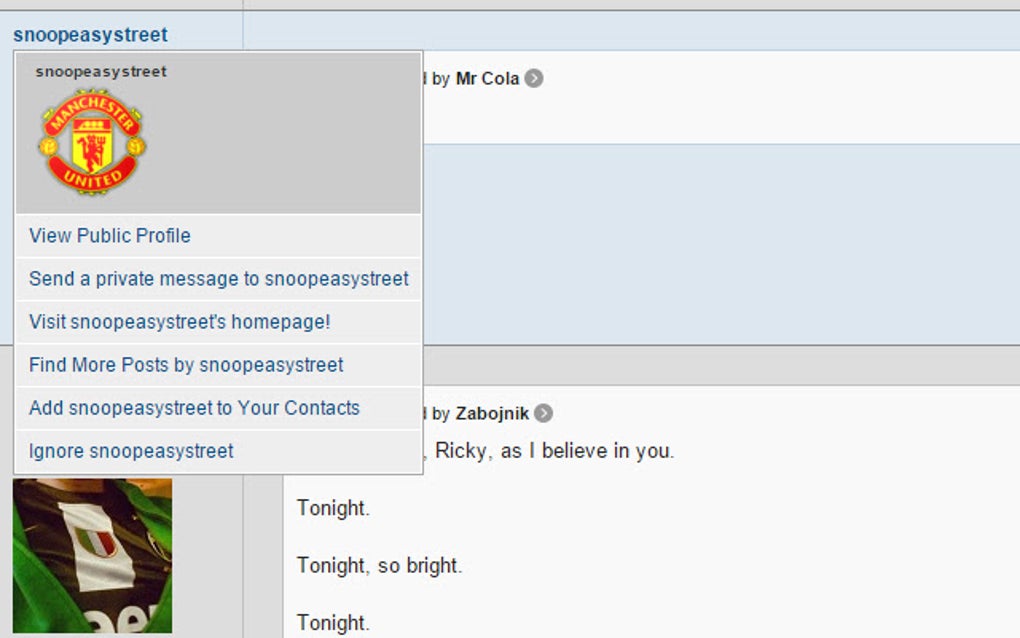Visit snoopeasystreet's homepage from the menu
The width and height of the screenshot is (1020, 638).
click(x=179, y=322)
